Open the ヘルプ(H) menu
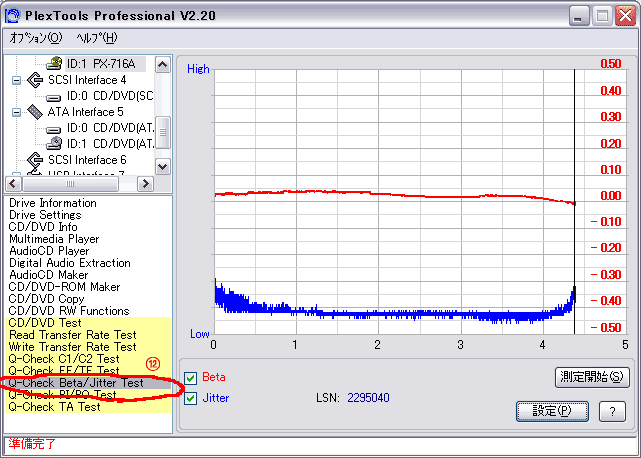Screen dimensions: 641x458 pos(97,38)
